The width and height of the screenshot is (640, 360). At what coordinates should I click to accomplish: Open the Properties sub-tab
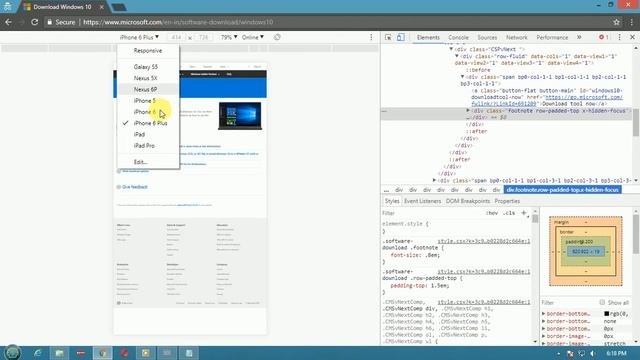point(507,201)
